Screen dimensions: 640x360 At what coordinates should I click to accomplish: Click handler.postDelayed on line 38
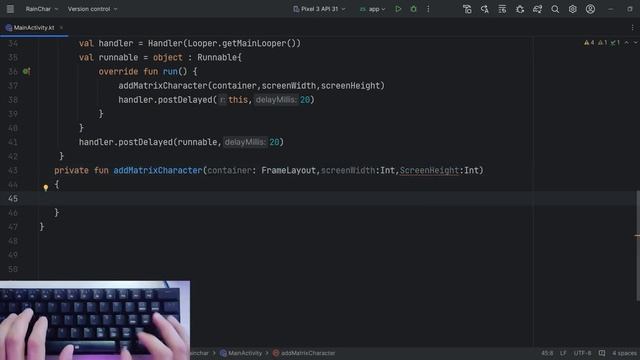click(165, 100)
